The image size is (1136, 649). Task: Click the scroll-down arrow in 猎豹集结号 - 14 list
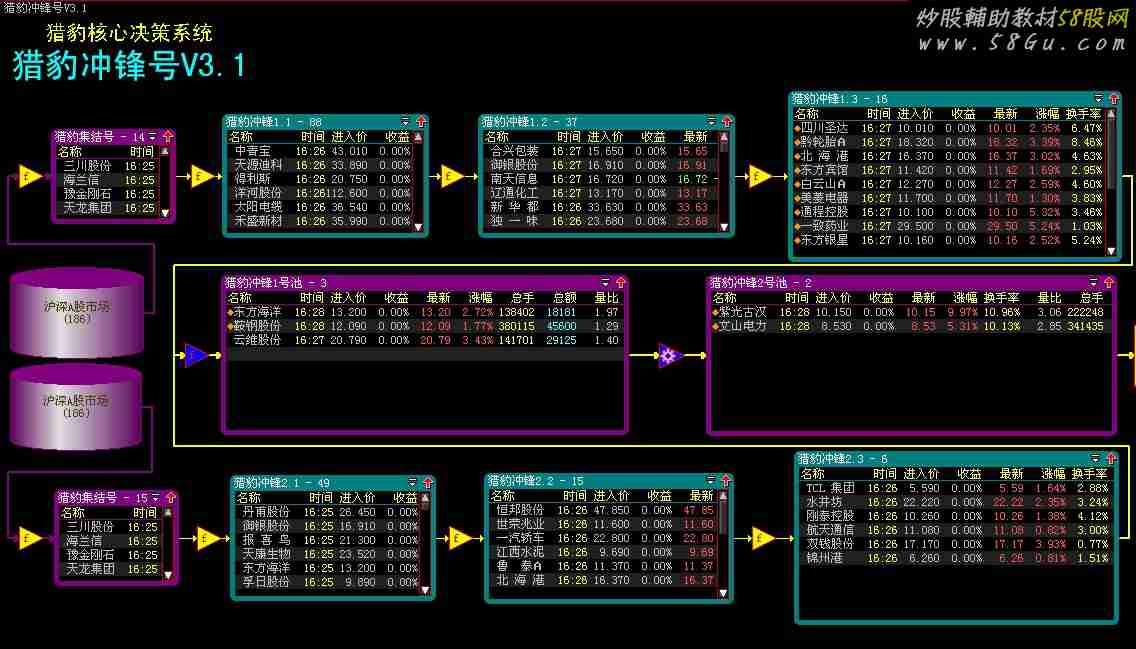click(165, 213)
